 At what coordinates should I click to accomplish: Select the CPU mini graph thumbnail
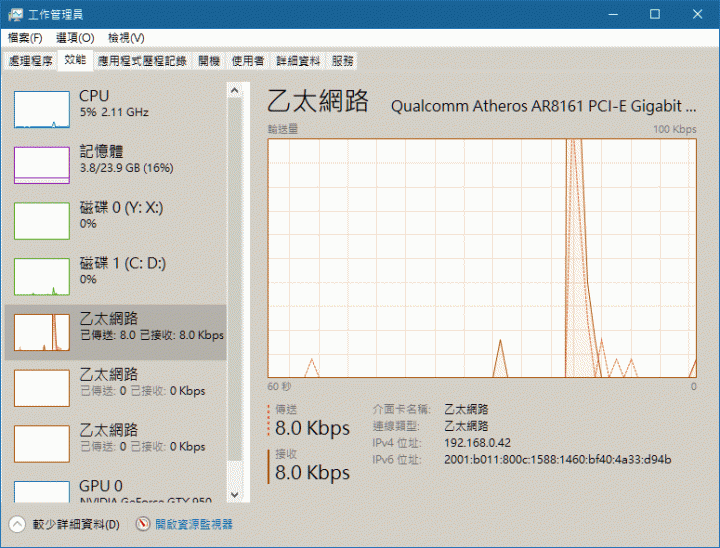42,108
